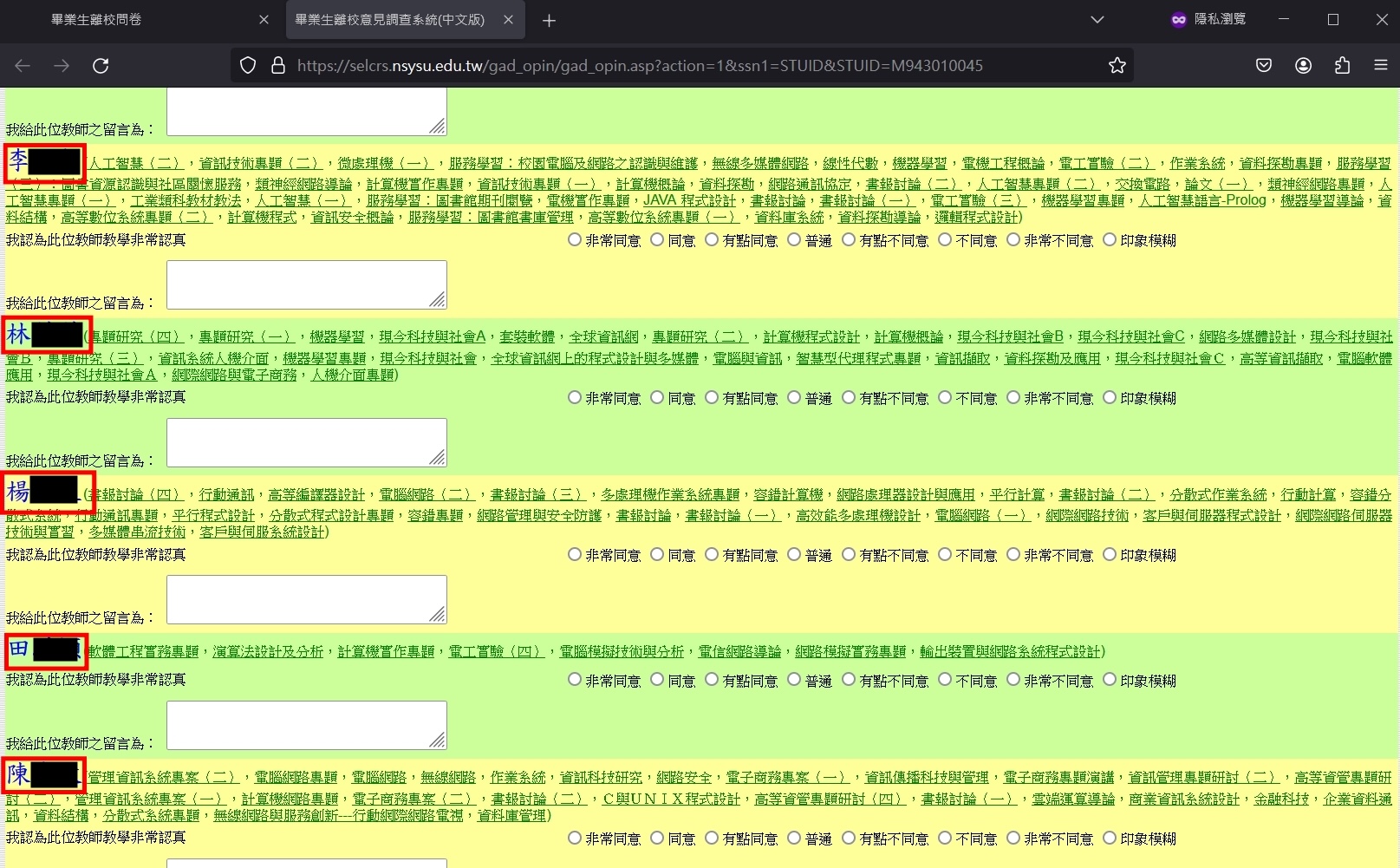1400x868 pixels.
Task: Open the 計算機程式設計 course link
Action: pyautogui.click(x=811, y=336)
